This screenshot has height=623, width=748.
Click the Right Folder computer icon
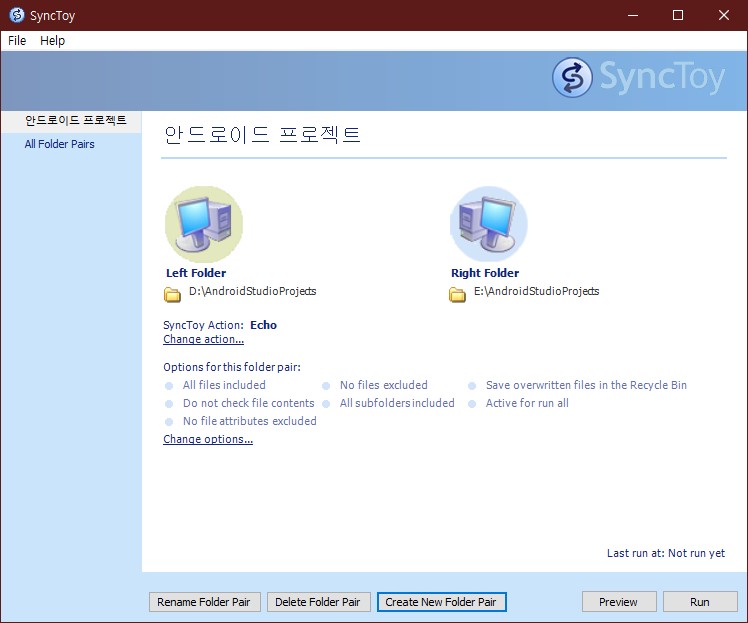click(488, 224)
